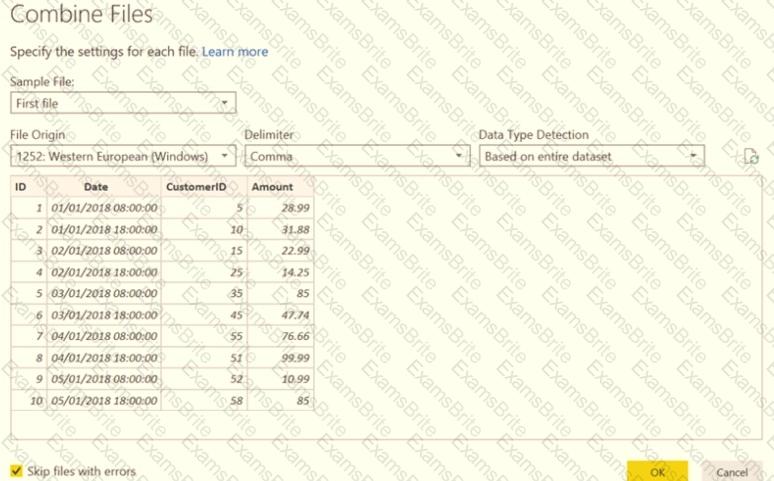774x481 pixels.
Task: Open the Sample File dropdown
Action: tap(123, 103)
